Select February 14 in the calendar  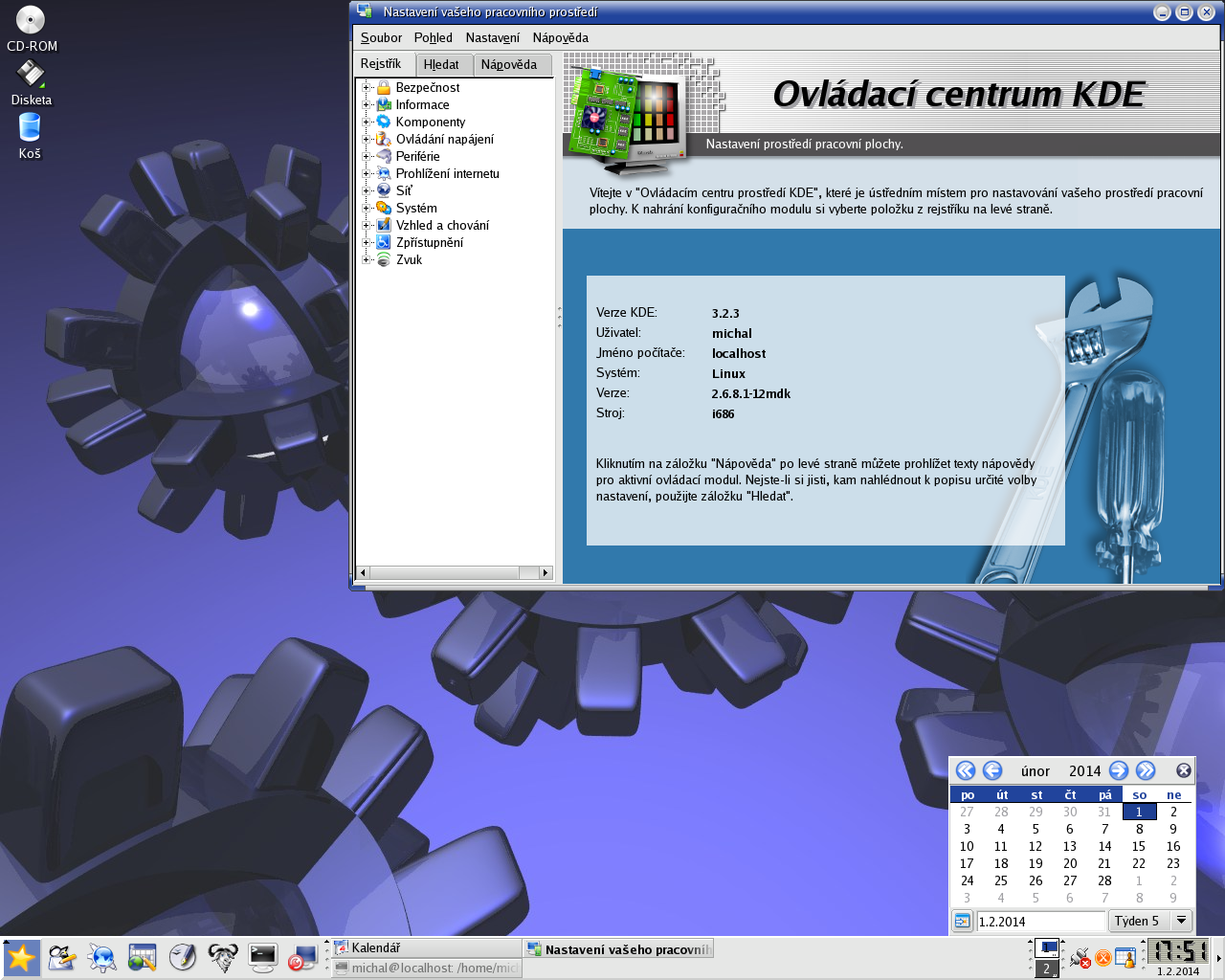(x=1104, y=847)
